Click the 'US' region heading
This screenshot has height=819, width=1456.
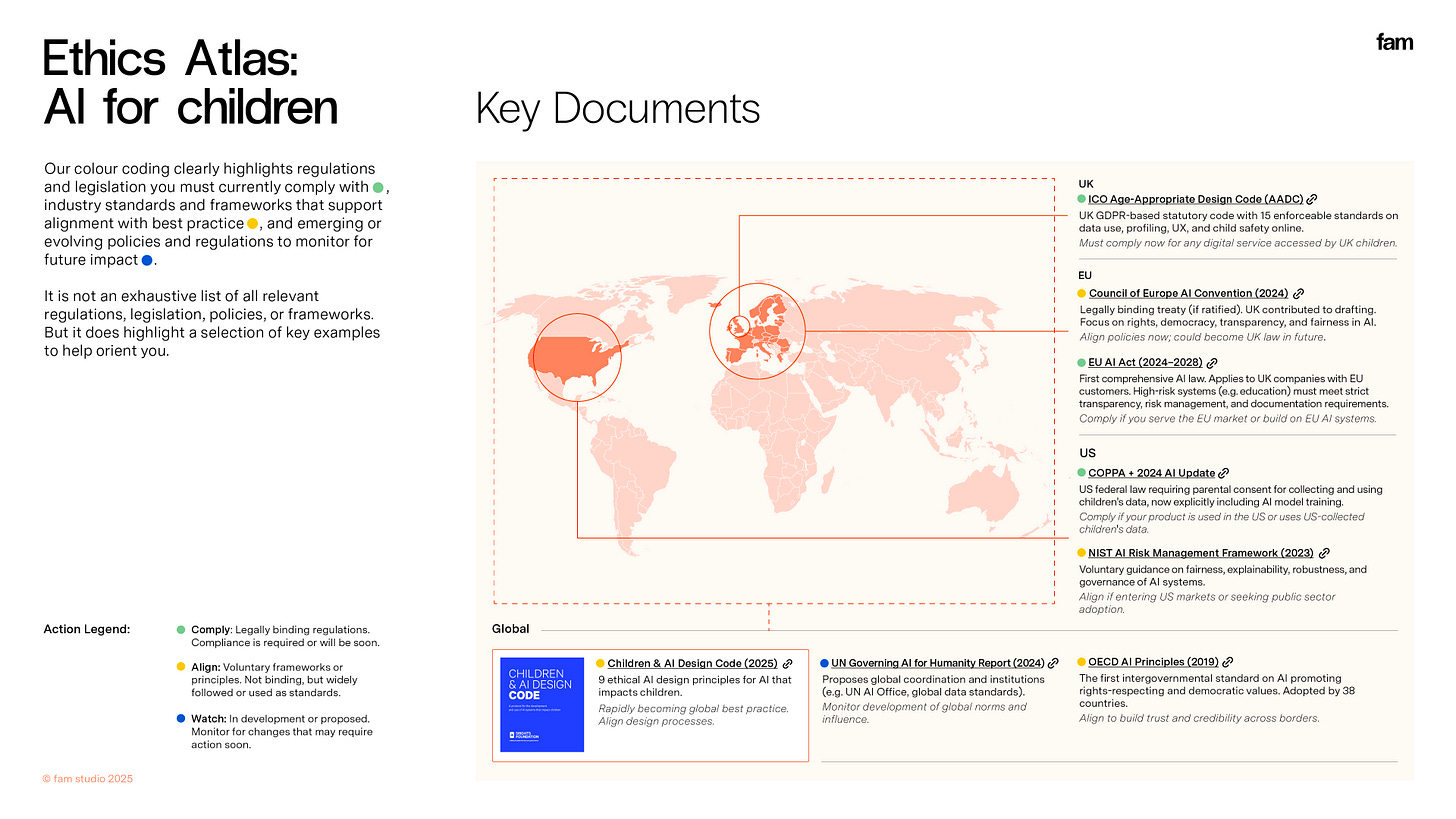(1087, 453)
